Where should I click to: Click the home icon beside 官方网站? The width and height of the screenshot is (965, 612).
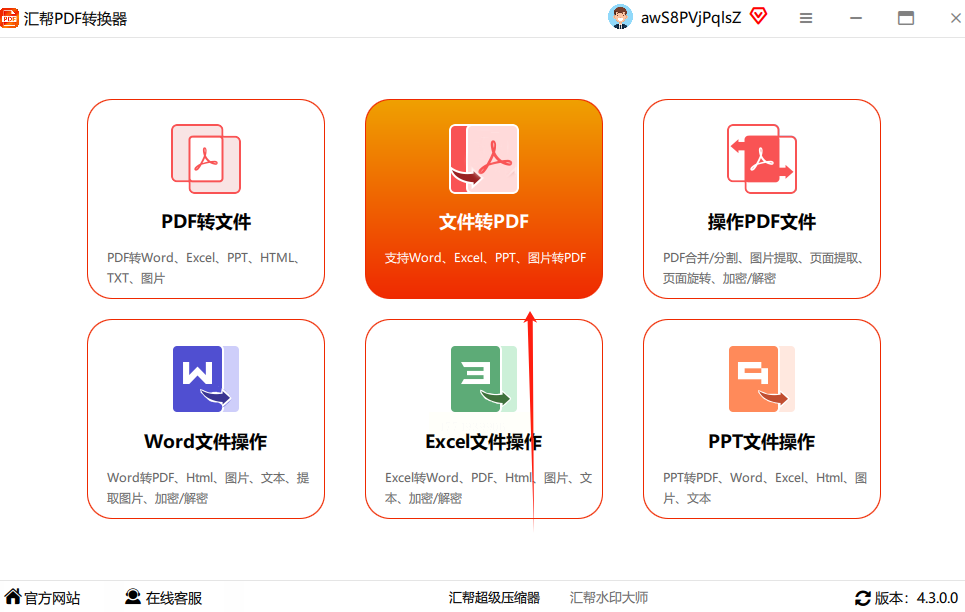[x=12, y=596]
